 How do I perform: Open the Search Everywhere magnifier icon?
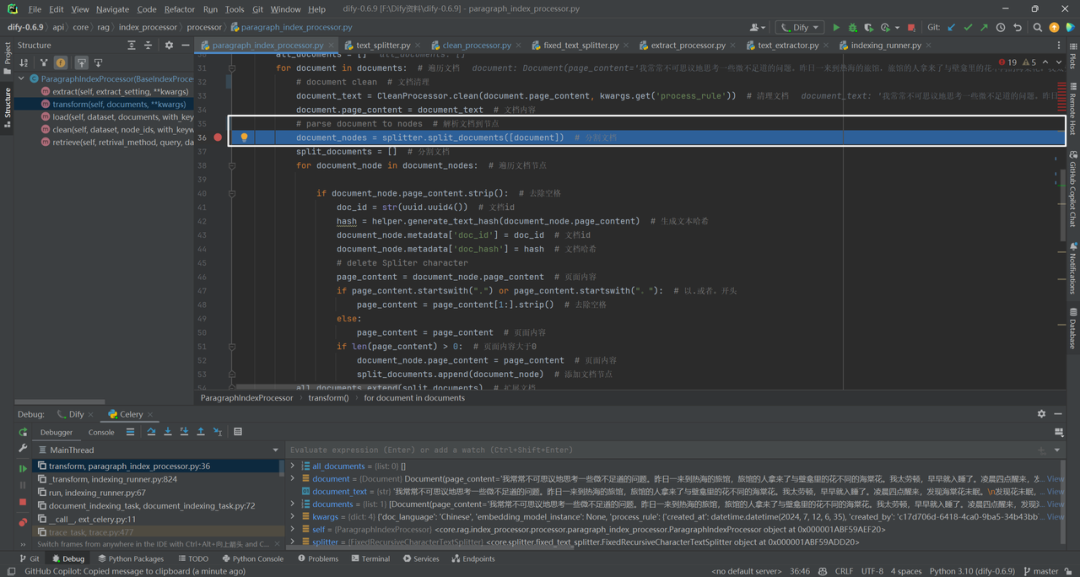[1037, 28]
